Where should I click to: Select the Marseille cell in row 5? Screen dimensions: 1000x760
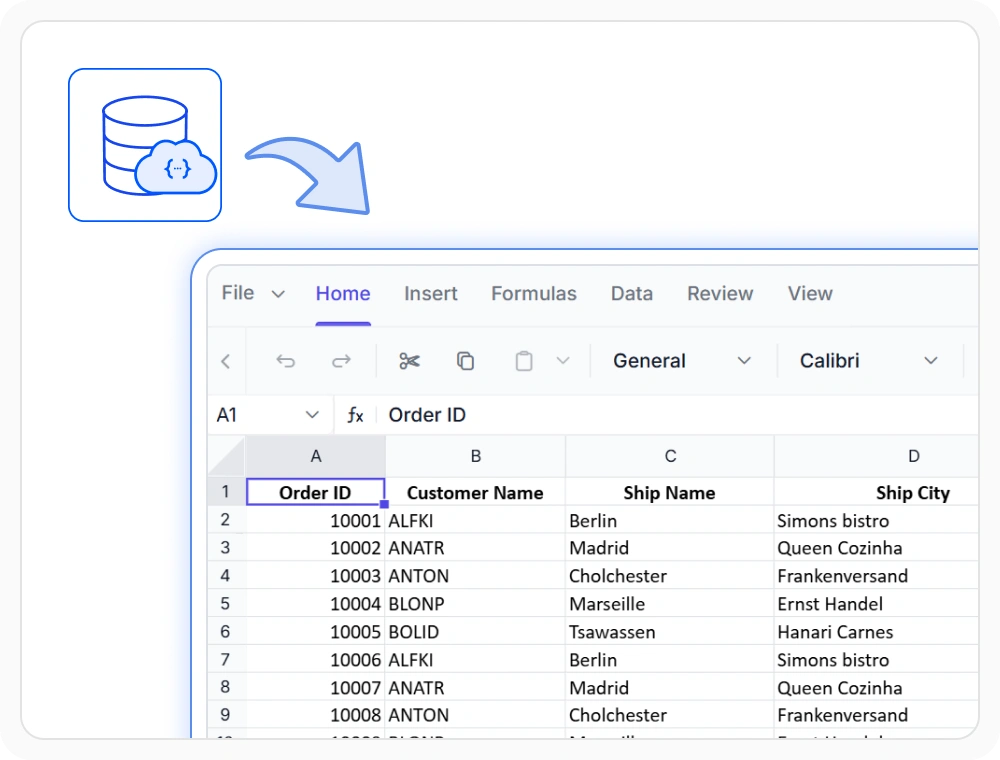pyautogui.click(x=670, y=604)
